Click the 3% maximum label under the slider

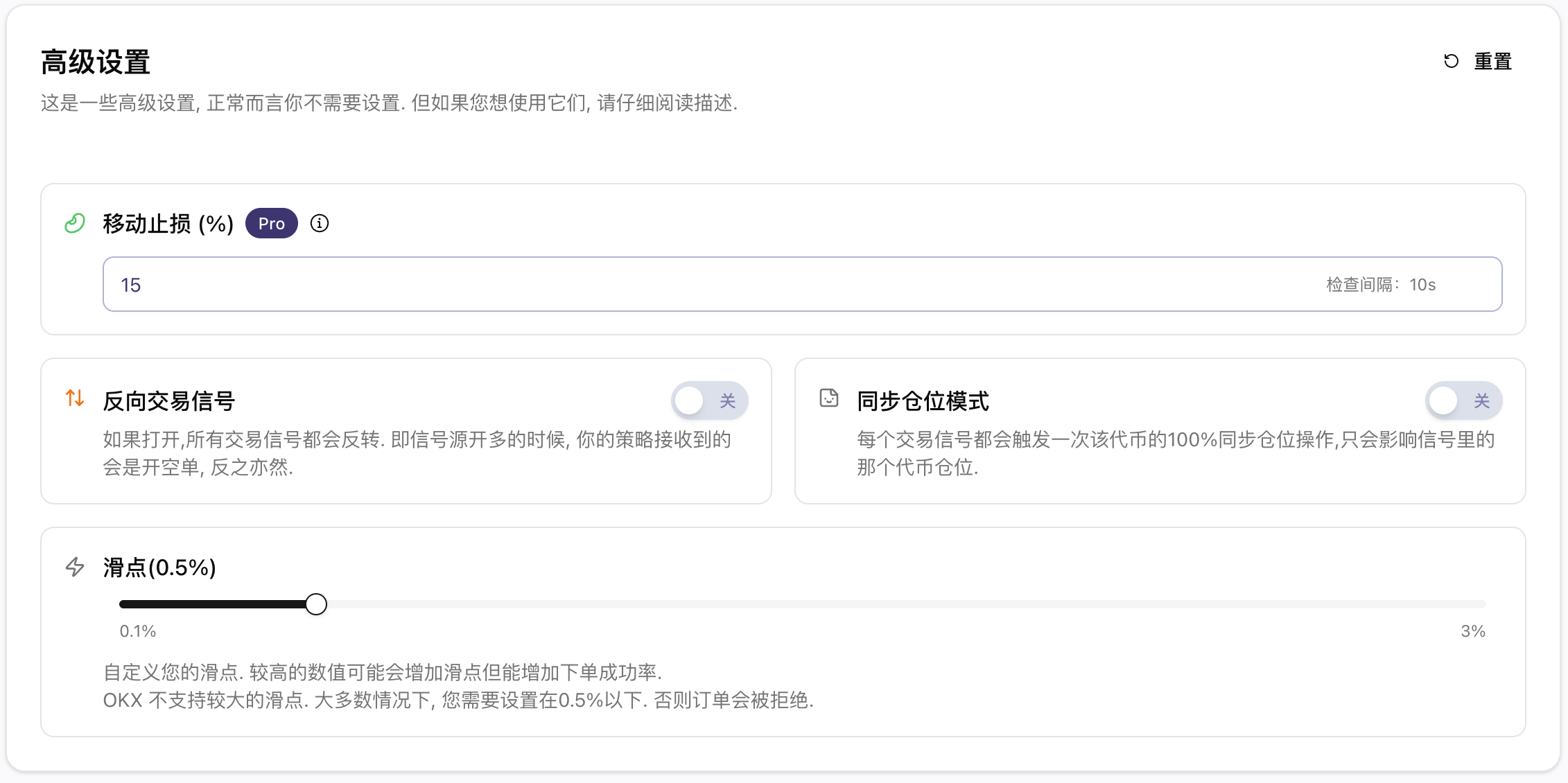tap(1472, 631)
